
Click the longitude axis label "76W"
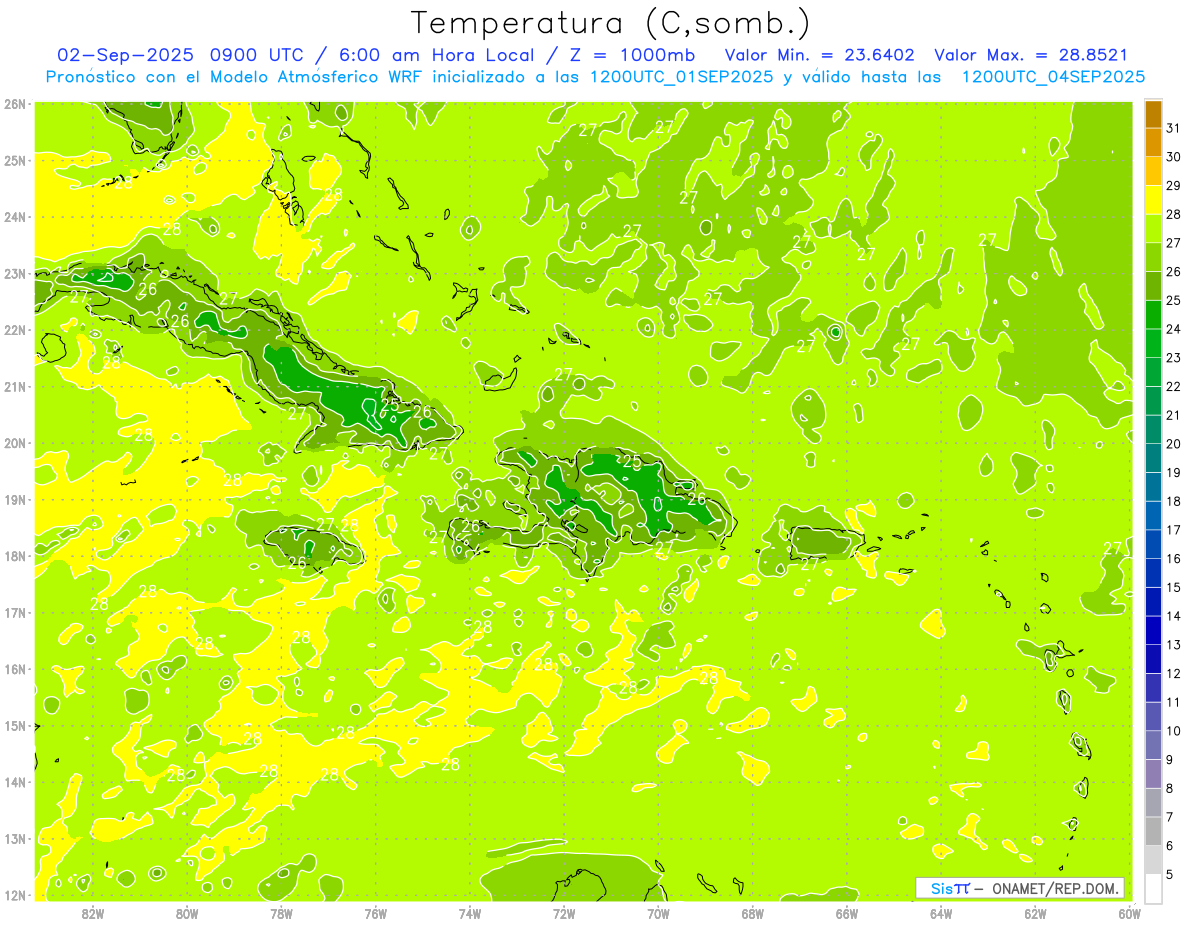[x=376, y=913]
